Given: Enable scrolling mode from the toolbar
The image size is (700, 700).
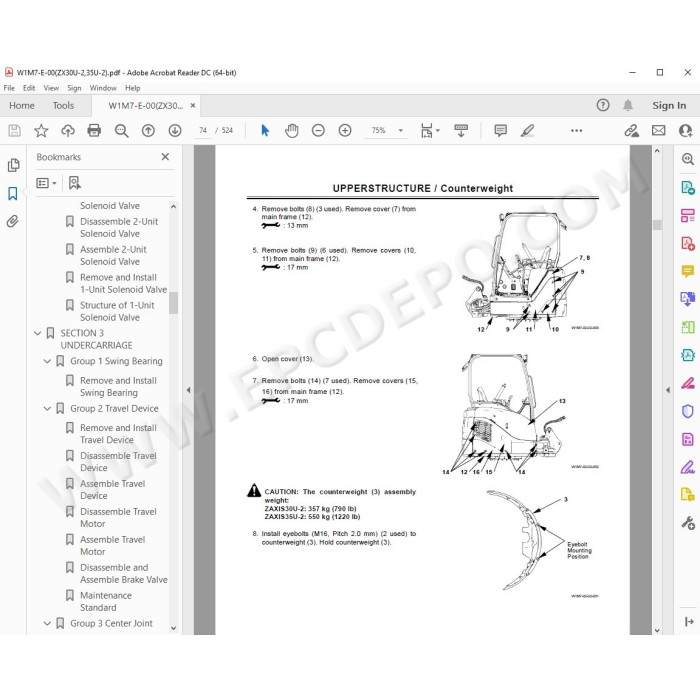Looking at the screenshot, I should point(461,130).
